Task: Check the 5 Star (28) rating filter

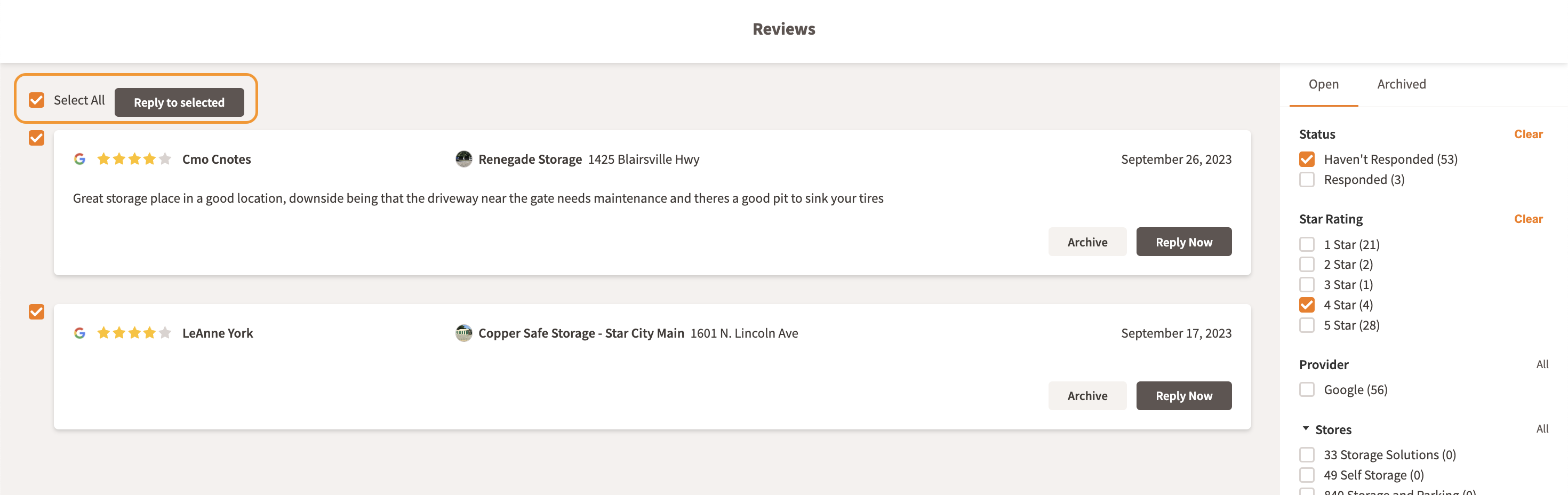Action: tap(1307, 325)
